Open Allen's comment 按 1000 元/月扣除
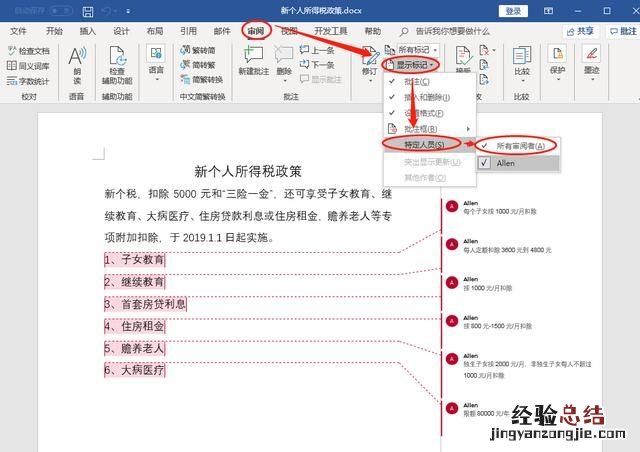640x452 pixels. pyautogui.click(x=487, y=288)
